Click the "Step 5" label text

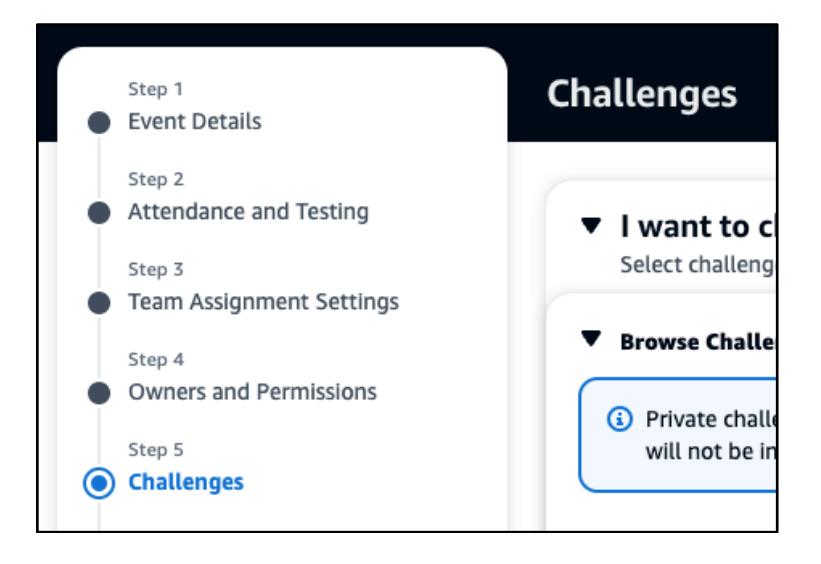pyautogui.click(x=149, y=450)
